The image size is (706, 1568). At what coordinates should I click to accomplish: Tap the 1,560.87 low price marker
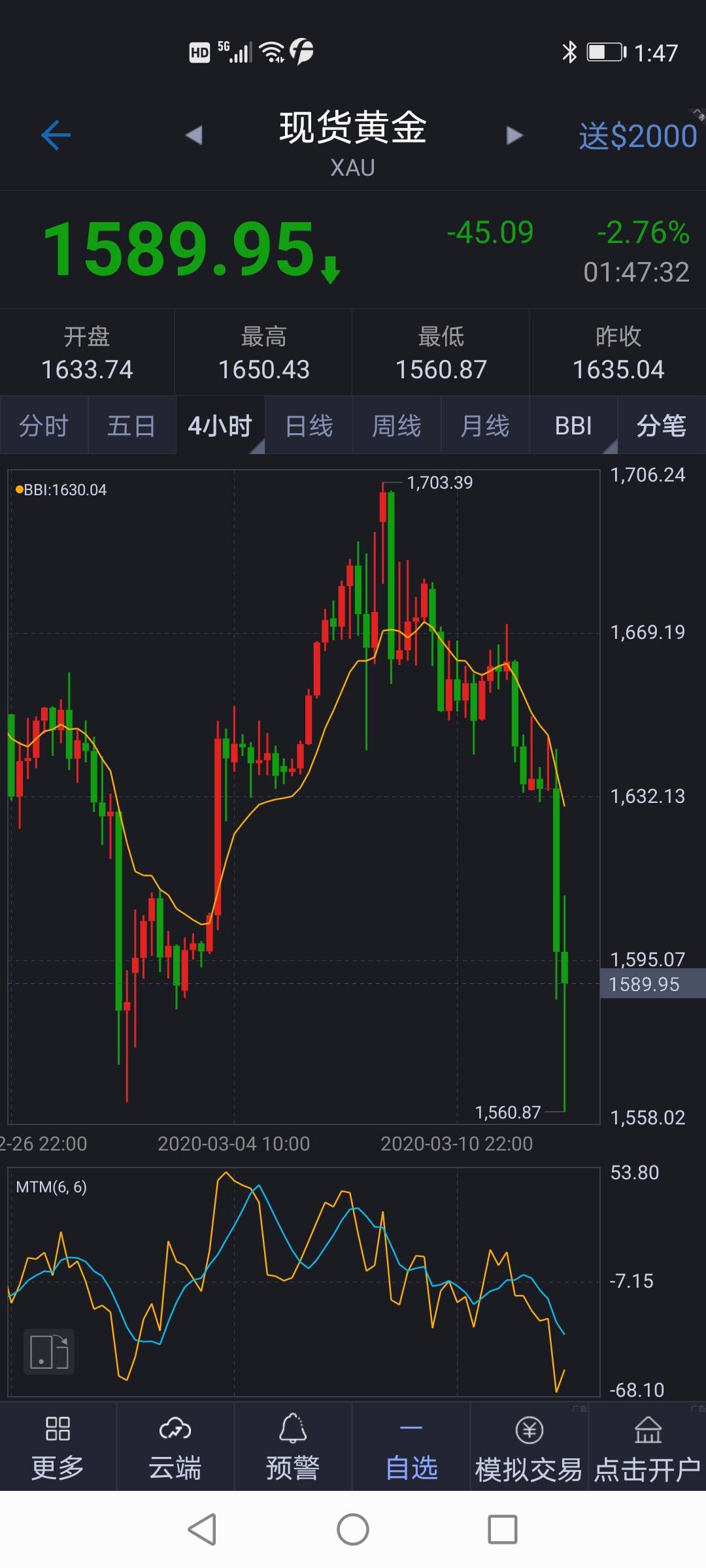508,1112
